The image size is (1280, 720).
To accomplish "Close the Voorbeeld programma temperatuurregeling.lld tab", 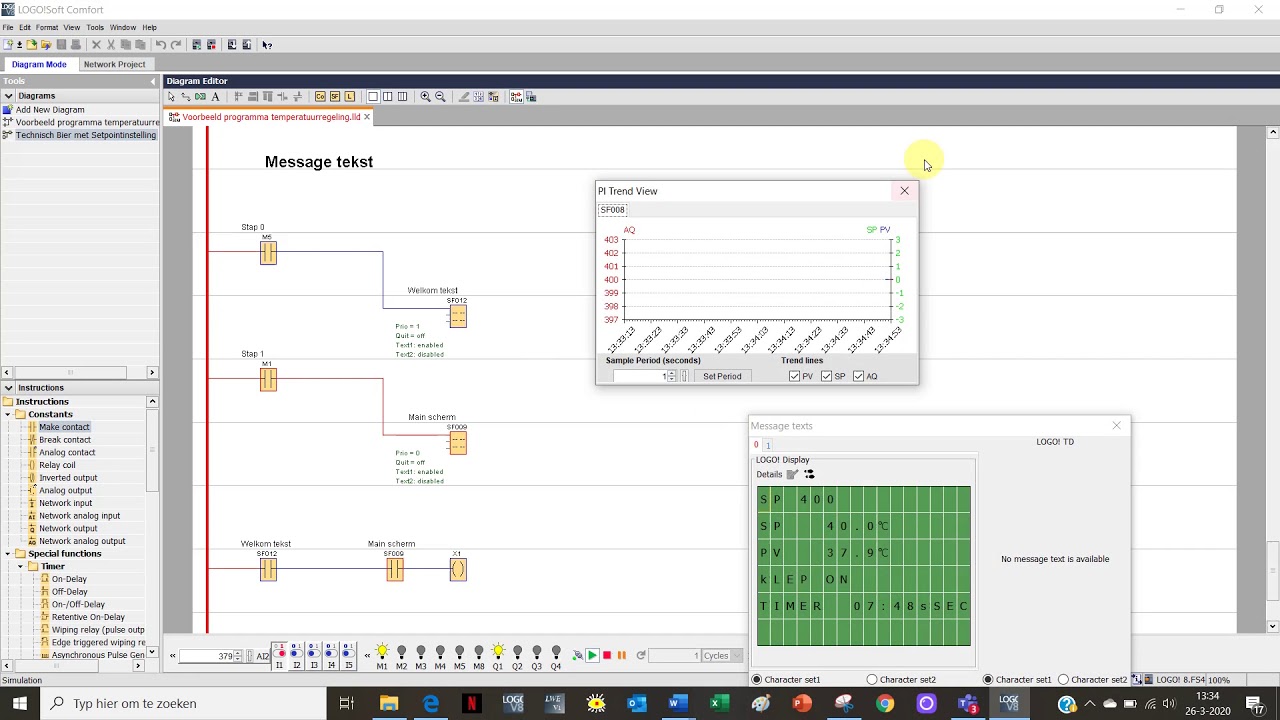I will [x=367, y=117].
